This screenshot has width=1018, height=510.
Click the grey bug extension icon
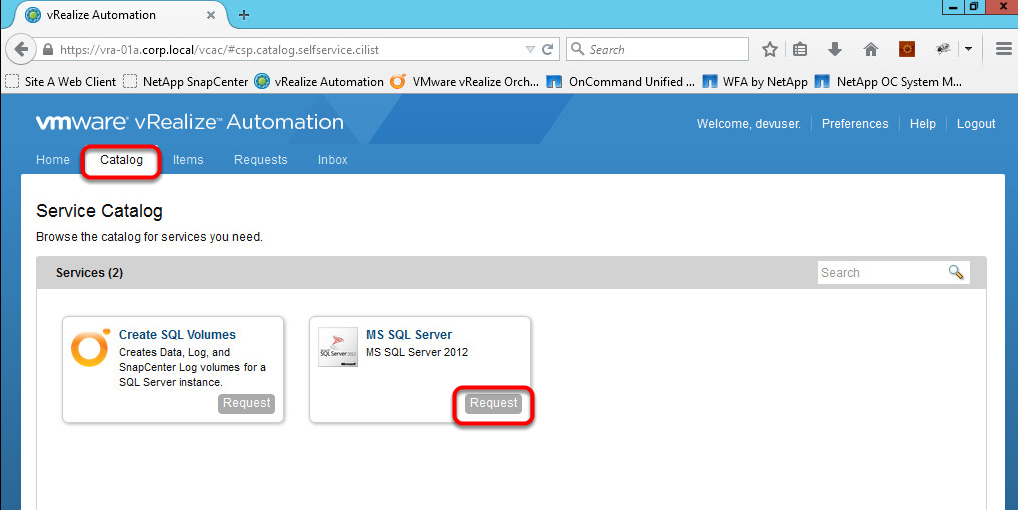(943, 49)
